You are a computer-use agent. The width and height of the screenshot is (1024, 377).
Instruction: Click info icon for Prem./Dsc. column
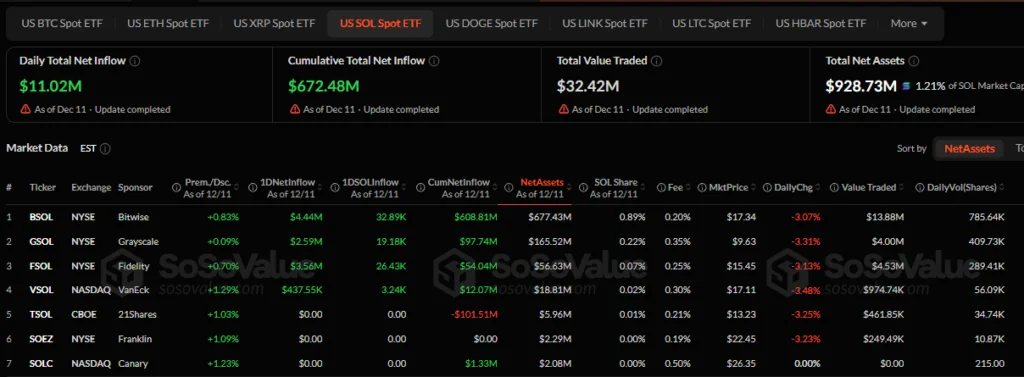(x=176, y=188)
